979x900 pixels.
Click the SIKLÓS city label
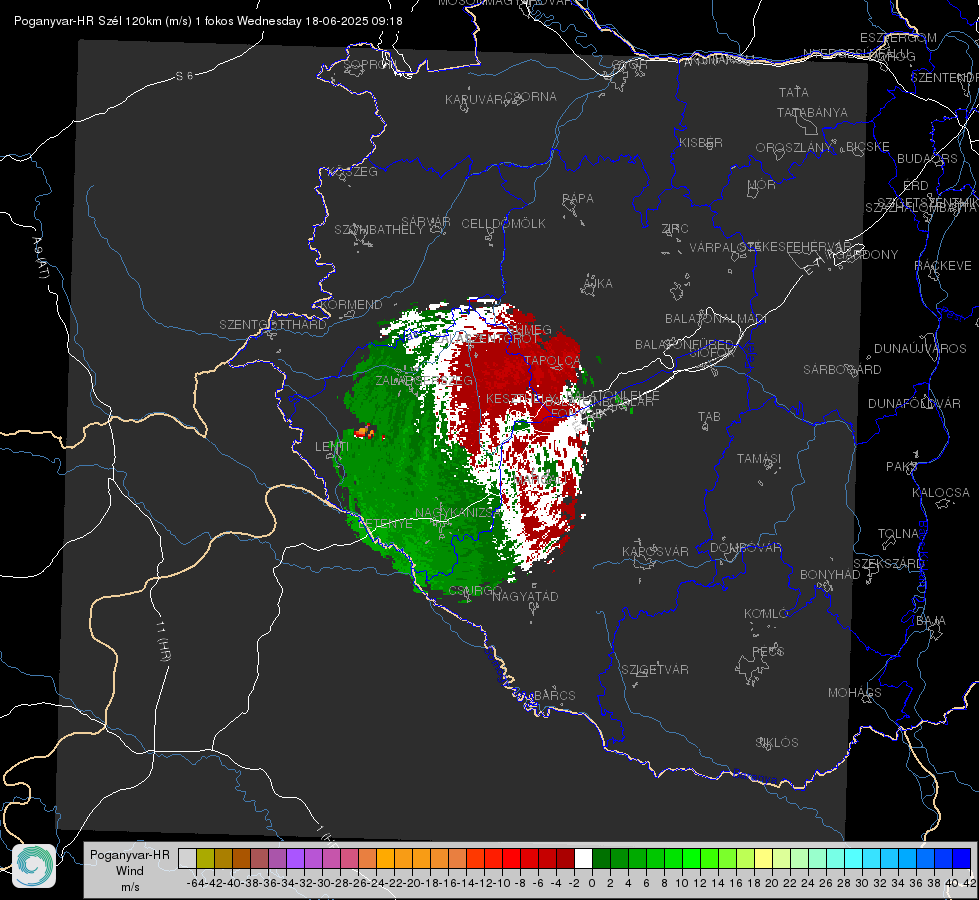(777, 743)
